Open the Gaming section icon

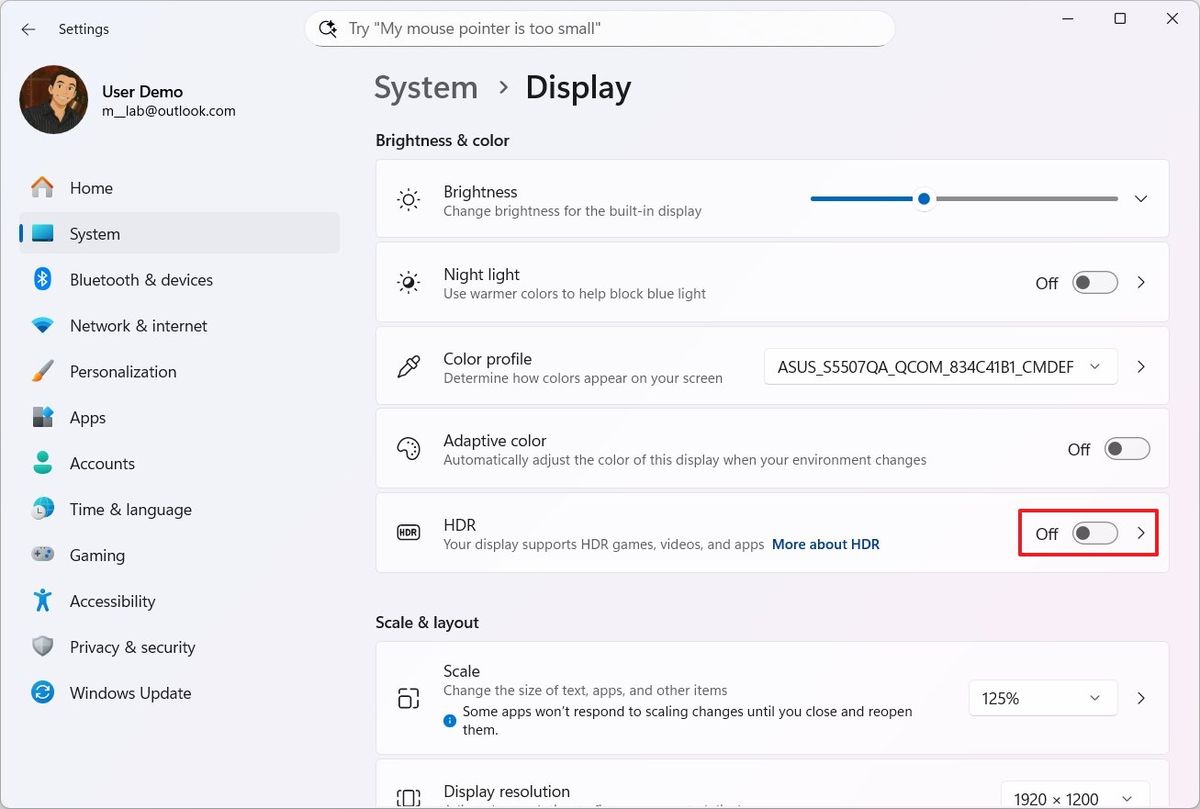(x=41, y=555)
